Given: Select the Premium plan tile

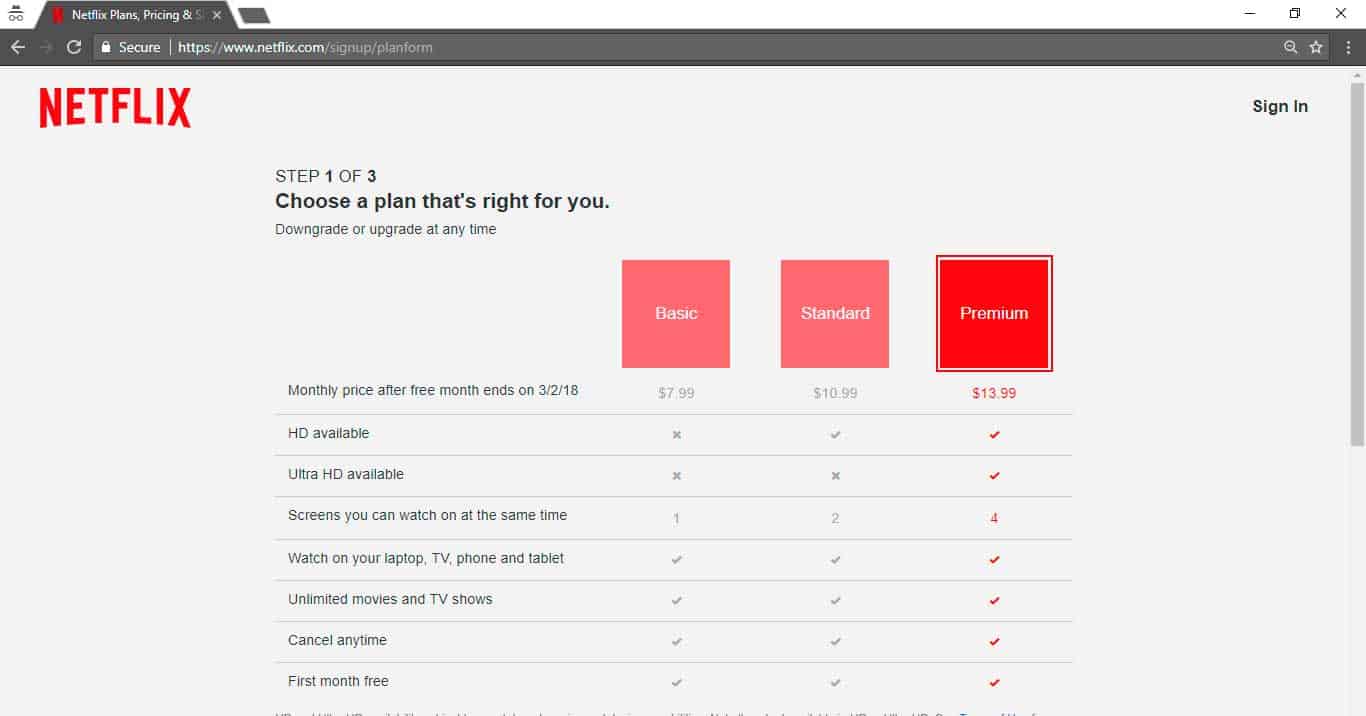Looking at the screenshot, I should coord(994,314).
